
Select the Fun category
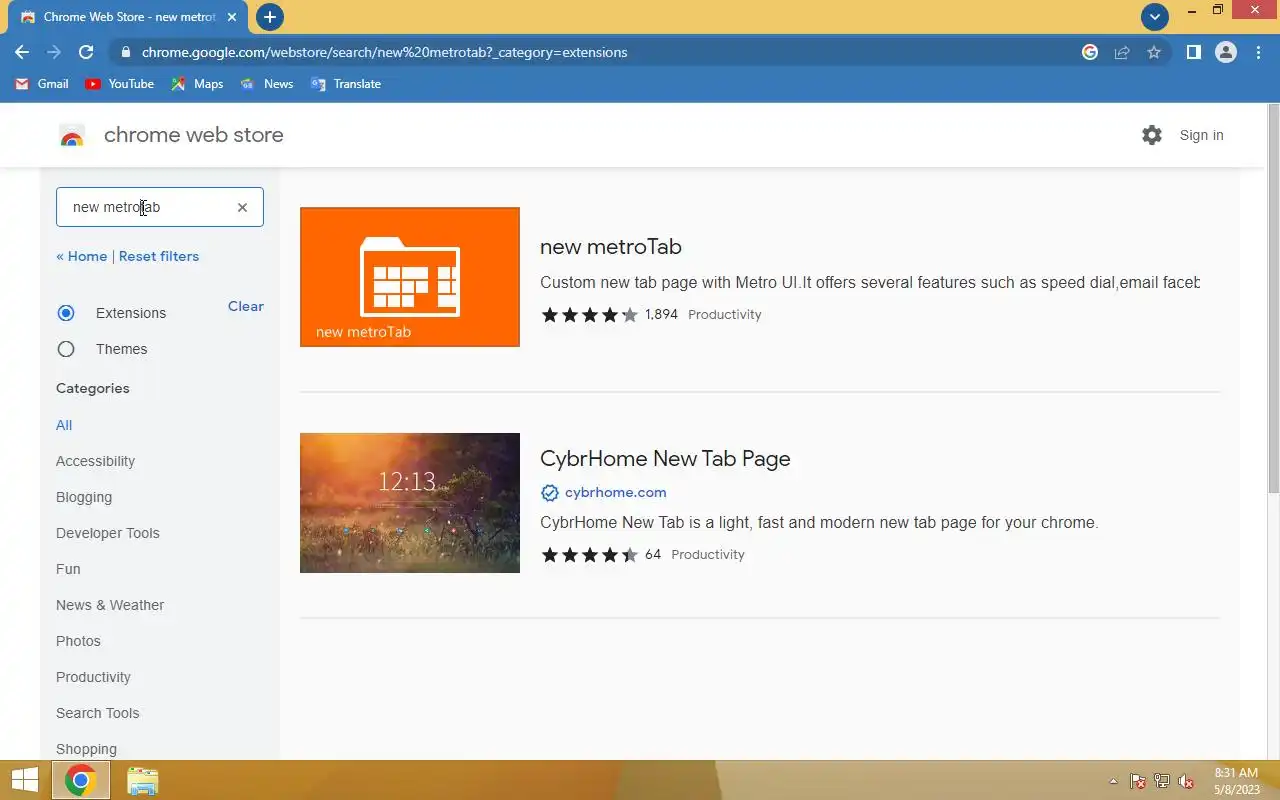[x=68, y=569]
